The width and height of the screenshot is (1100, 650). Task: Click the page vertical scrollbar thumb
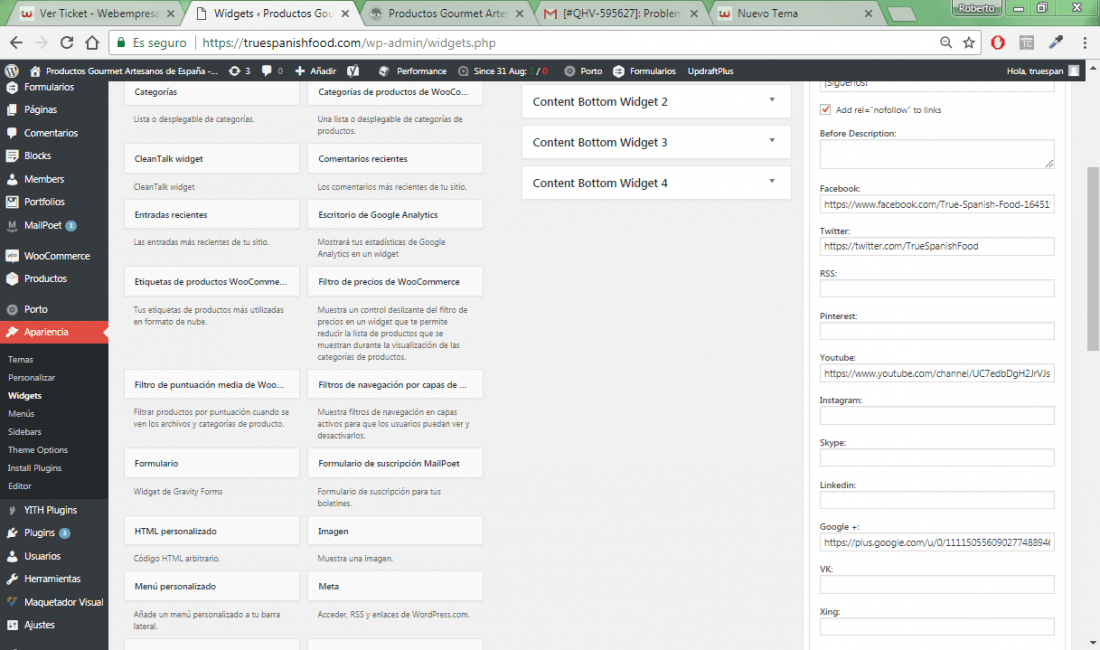click(x=1093, y=258)
